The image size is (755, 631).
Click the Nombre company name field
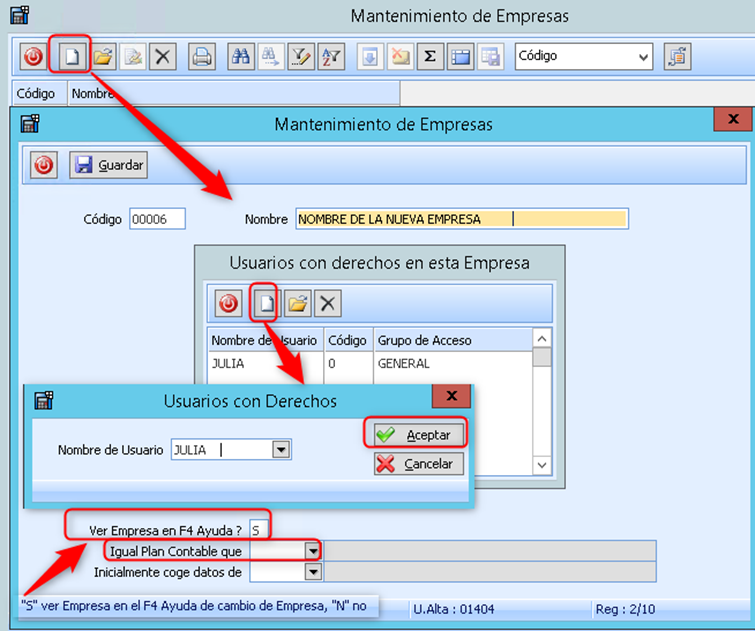point(461,219)
